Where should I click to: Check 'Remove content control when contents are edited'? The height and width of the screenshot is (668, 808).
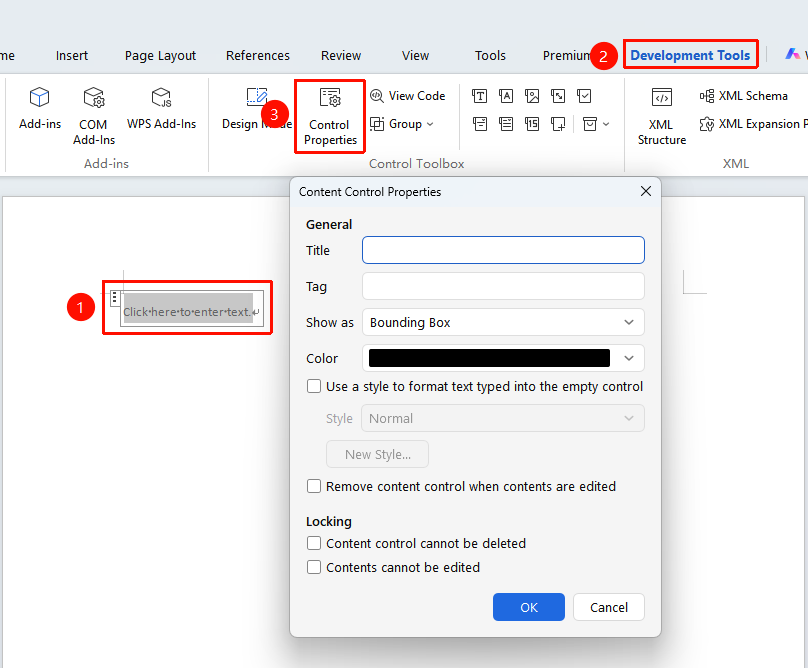click(x=314, y=487)
